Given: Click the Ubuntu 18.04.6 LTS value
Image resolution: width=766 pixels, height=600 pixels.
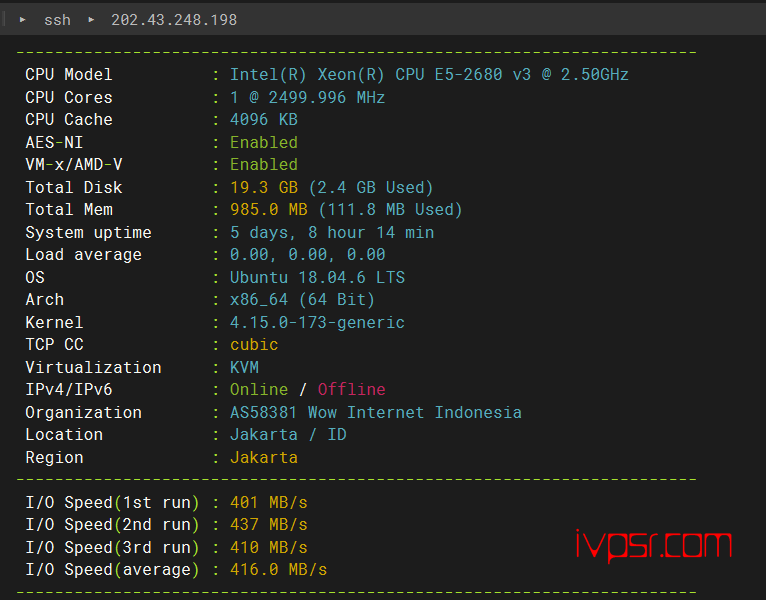Looking at the screenshot, I should (317, 277).
